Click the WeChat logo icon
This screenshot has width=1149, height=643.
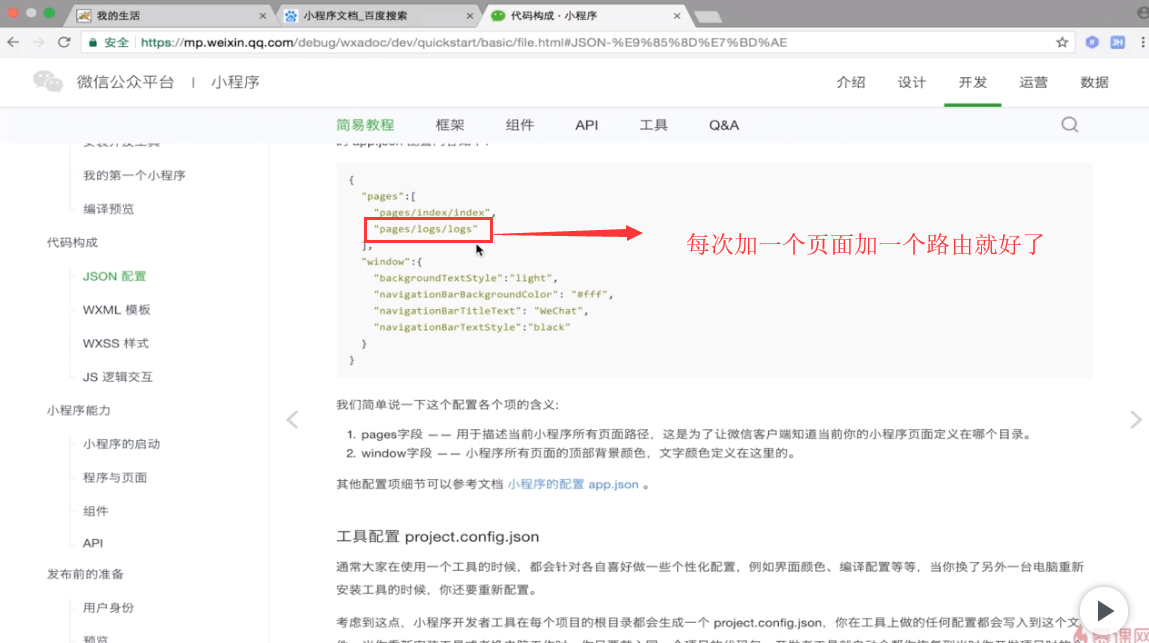[x=48, y=81]
